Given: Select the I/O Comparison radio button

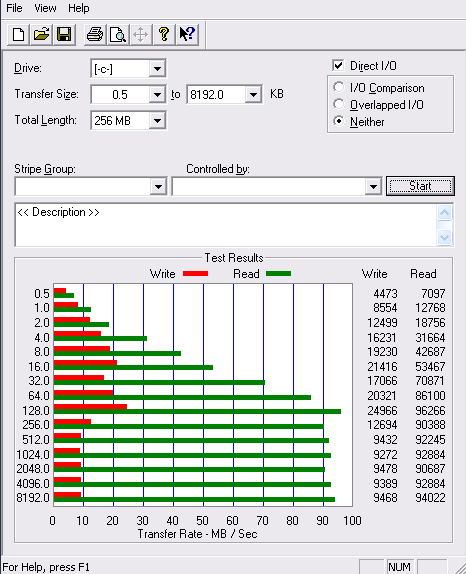Looking at the screenshot, I should (x=339, y=87).
